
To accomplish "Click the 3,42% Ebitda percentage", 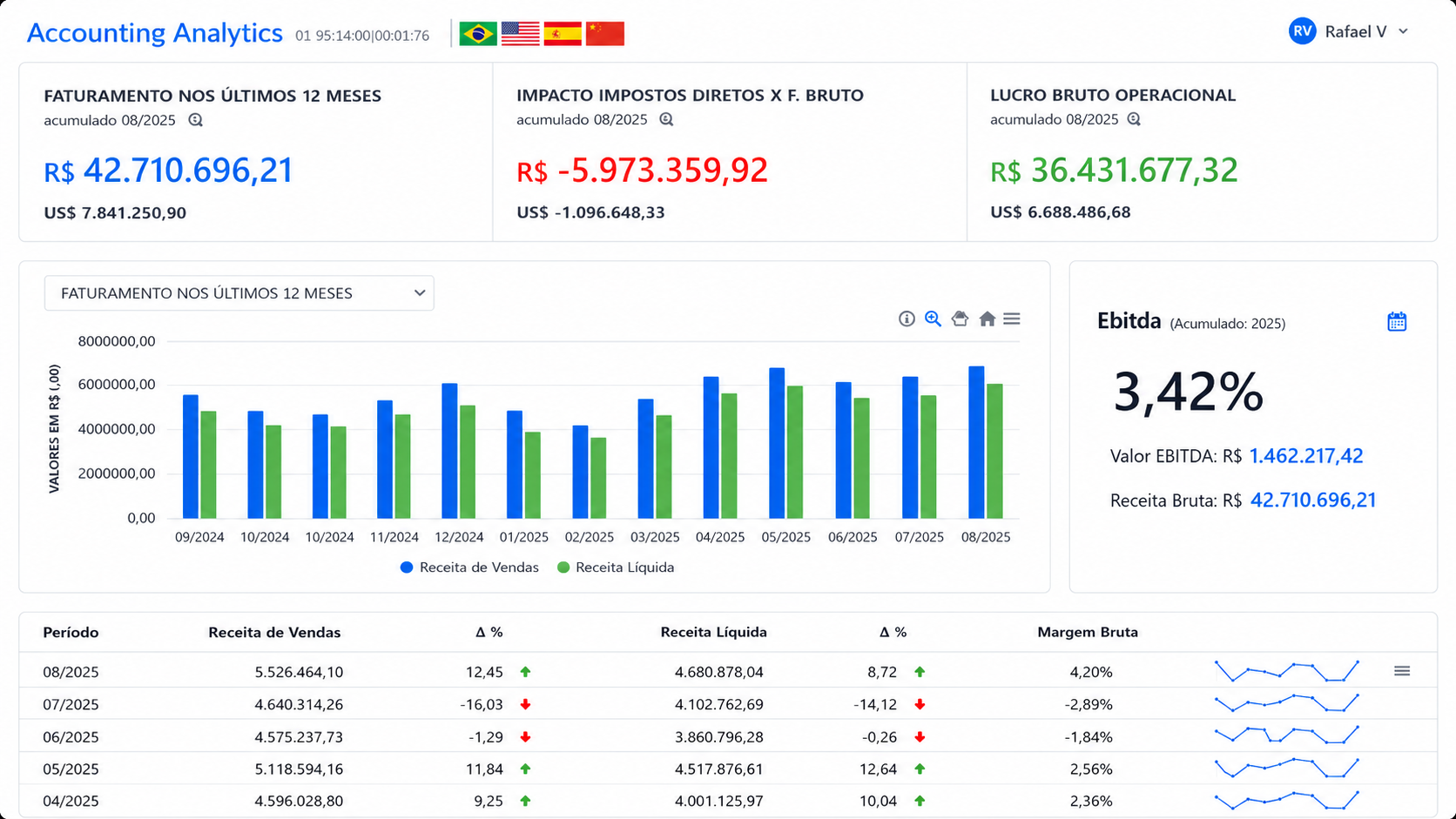I will pyautogui.click(x=1189, y=393).
